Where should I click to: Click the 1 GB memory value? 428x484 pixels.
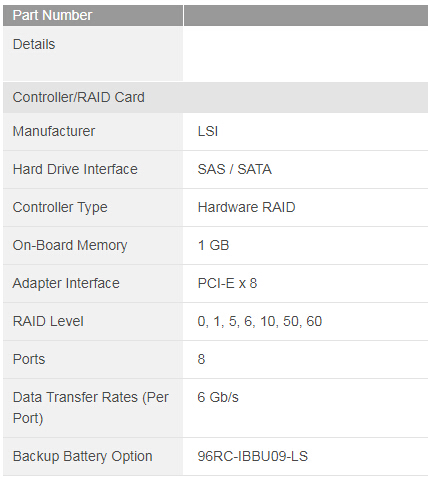click(213, 245)
